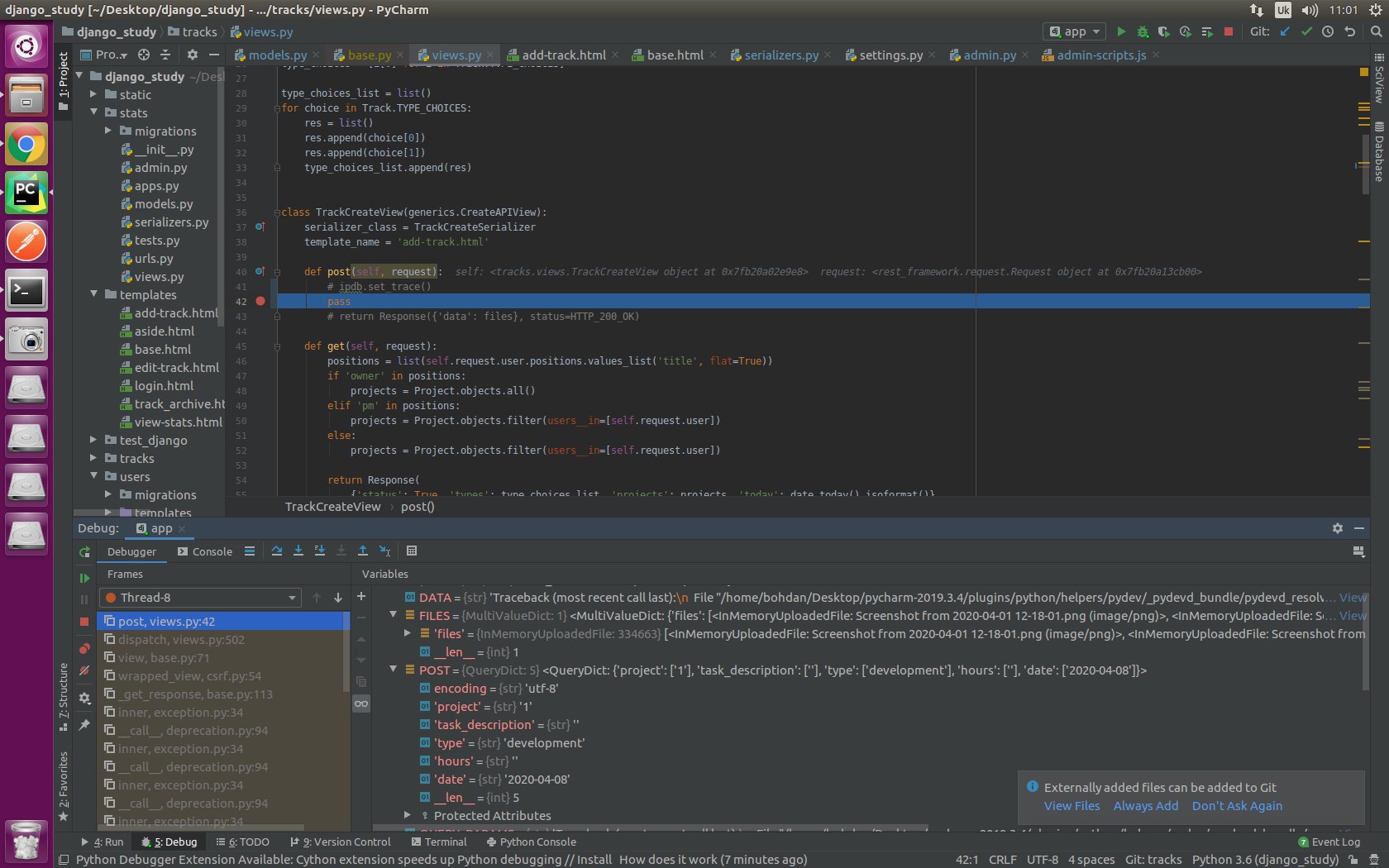Stop debugging with the red square in the Debug sidebar
Viewport: 1389px width, 868px height.
point(84,621)
